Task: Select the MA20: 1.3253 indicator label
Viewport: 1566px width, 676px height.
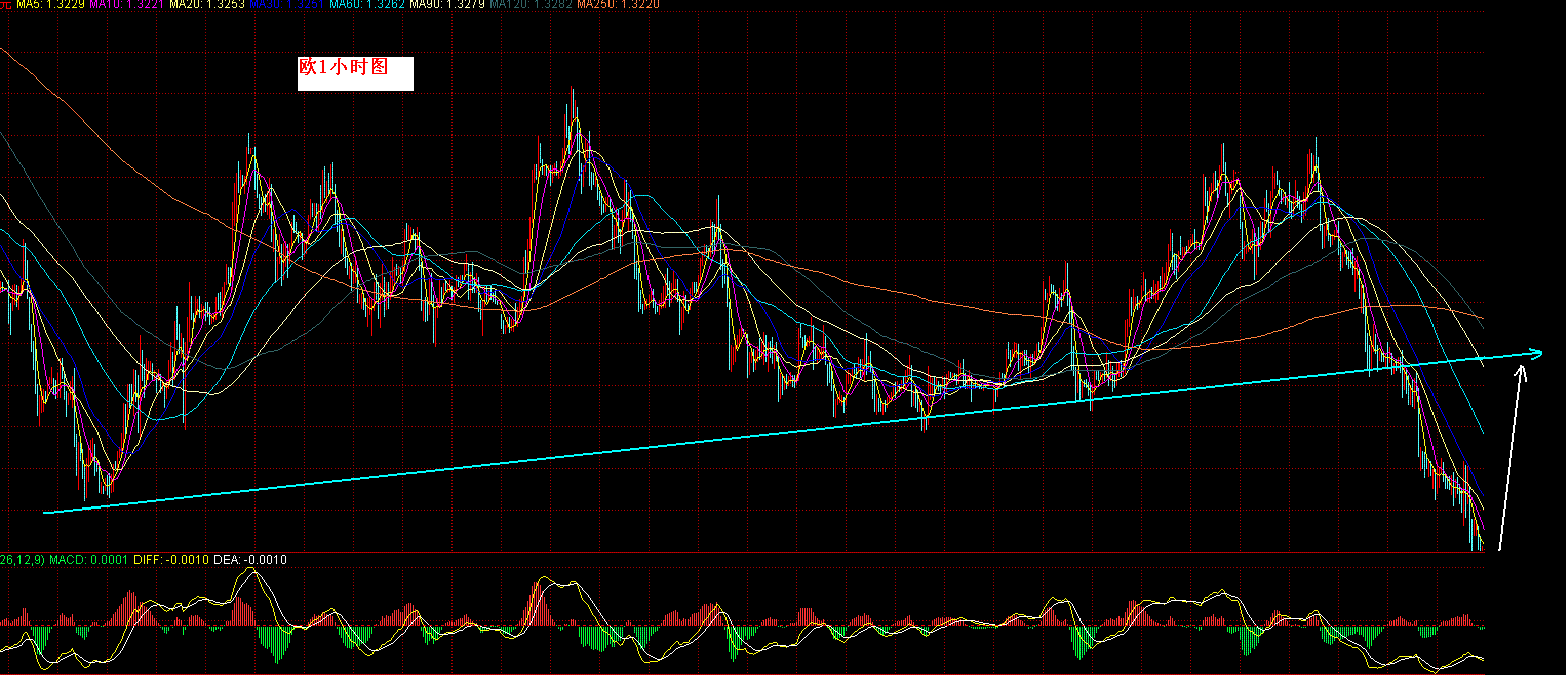Action: point(206,5)
